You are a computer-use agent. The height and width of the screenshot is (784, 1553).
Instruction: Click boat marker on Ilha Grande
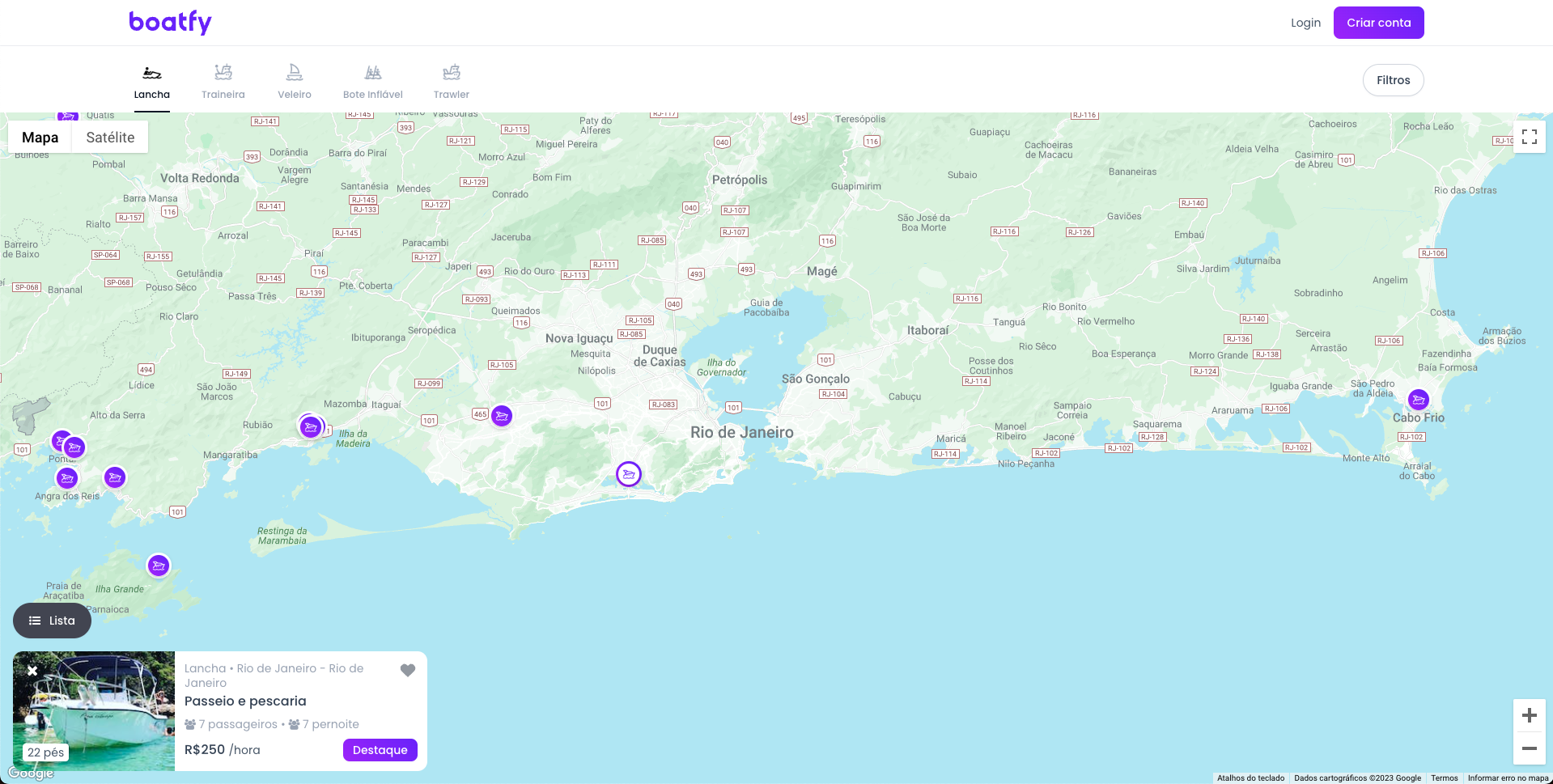pos(159,566)
